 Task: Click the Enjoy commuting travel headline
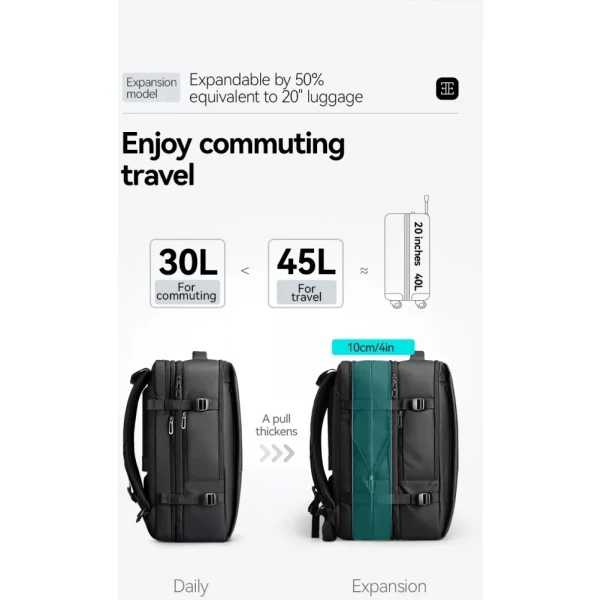[233, 158]
